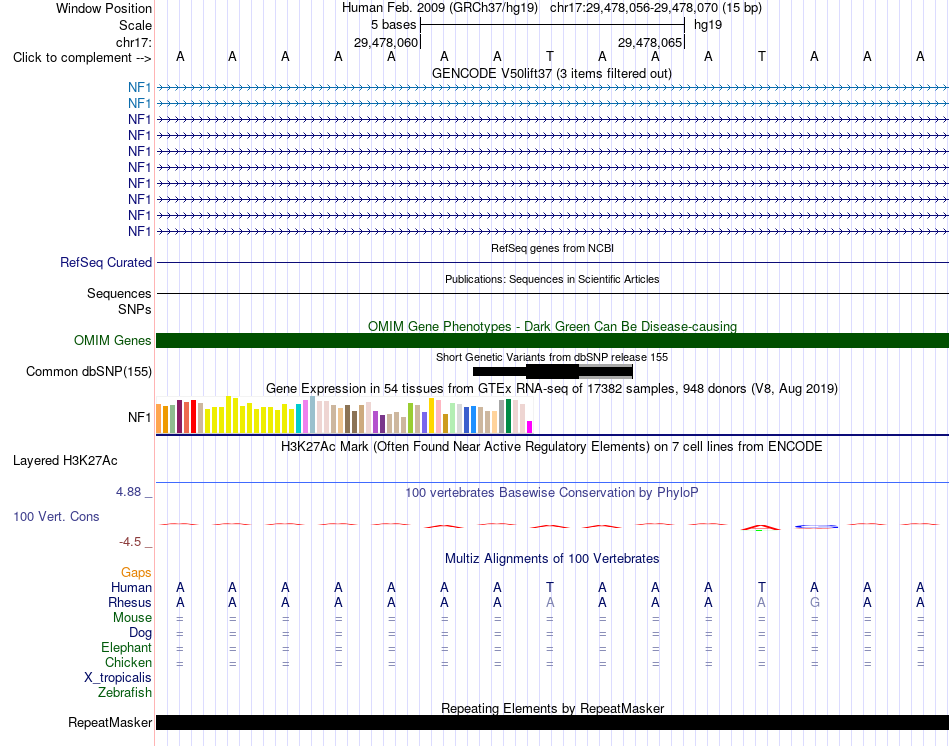Viewport: 950px width, 746px height.
Task: Select the RefSeq Curated track label
Action: pyautogui.click(x=106, y=262)
